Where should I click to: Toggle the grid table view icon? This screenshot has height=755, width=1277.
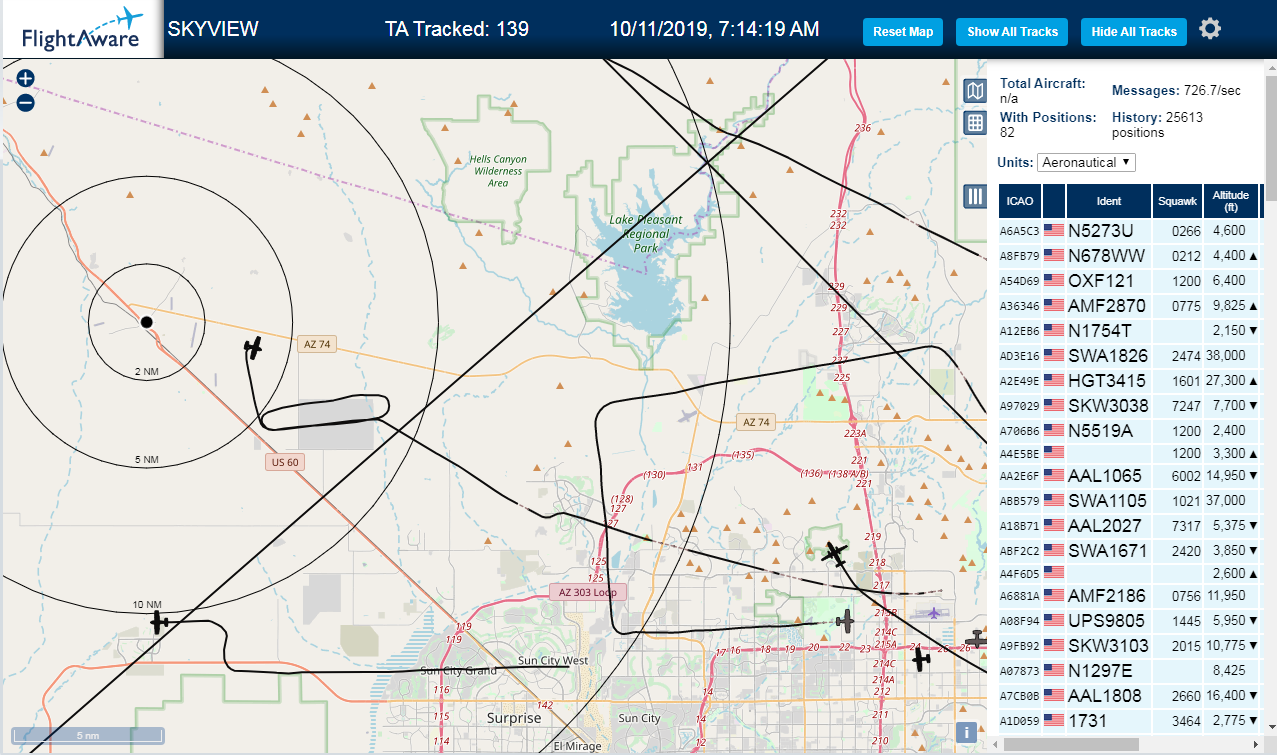pyautogui.click(x=975, y=123)
